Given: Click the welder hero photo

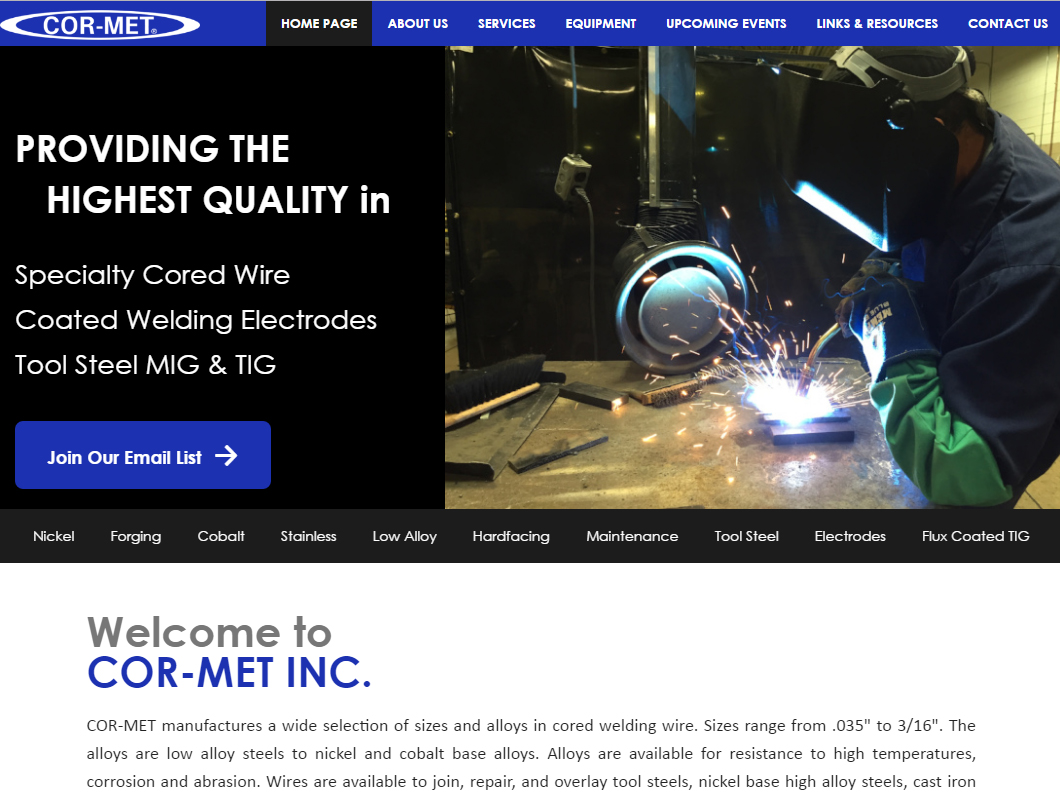Looking at the screenshot, I should [752, 277].
